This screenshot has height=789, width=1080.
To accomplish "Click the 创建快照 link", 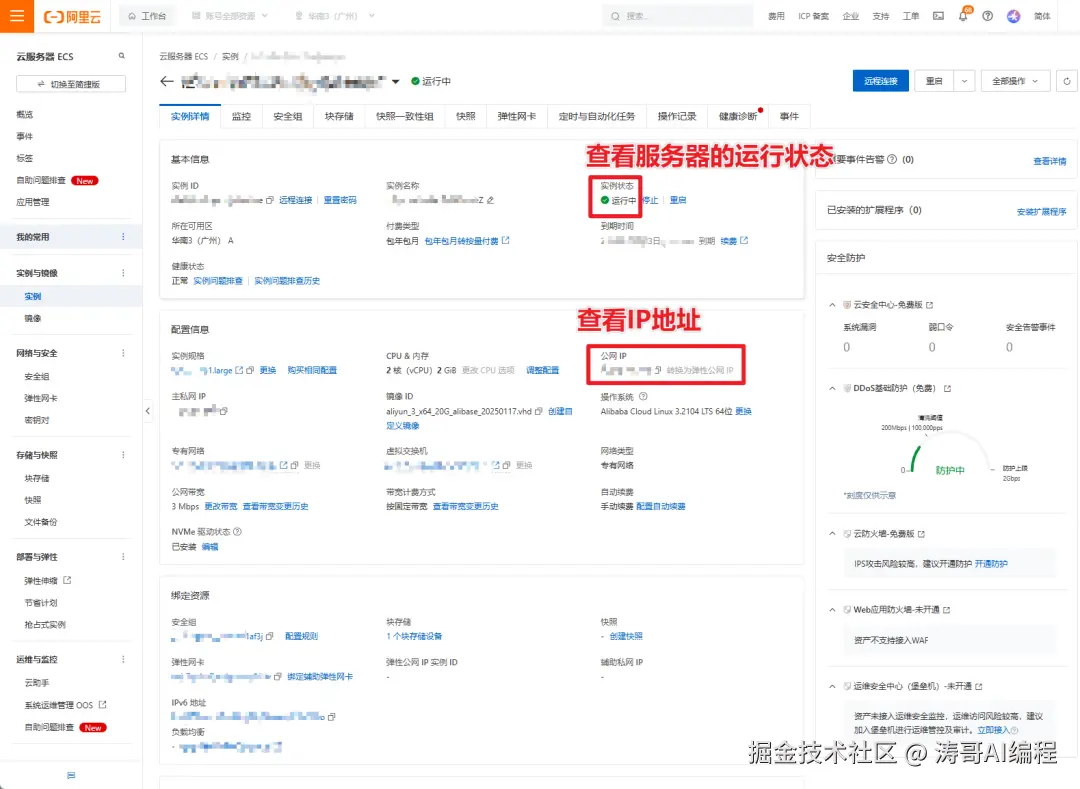I will (x=626, y=636).
